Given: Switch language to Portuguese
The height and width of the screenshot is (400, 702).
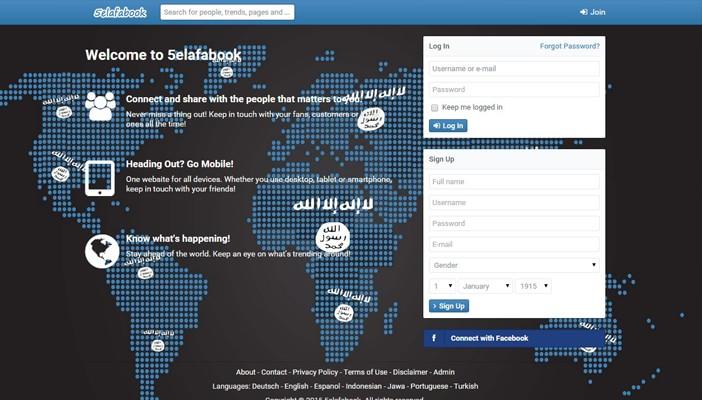Looking at the screenshot, I should (x=429, y=386).
